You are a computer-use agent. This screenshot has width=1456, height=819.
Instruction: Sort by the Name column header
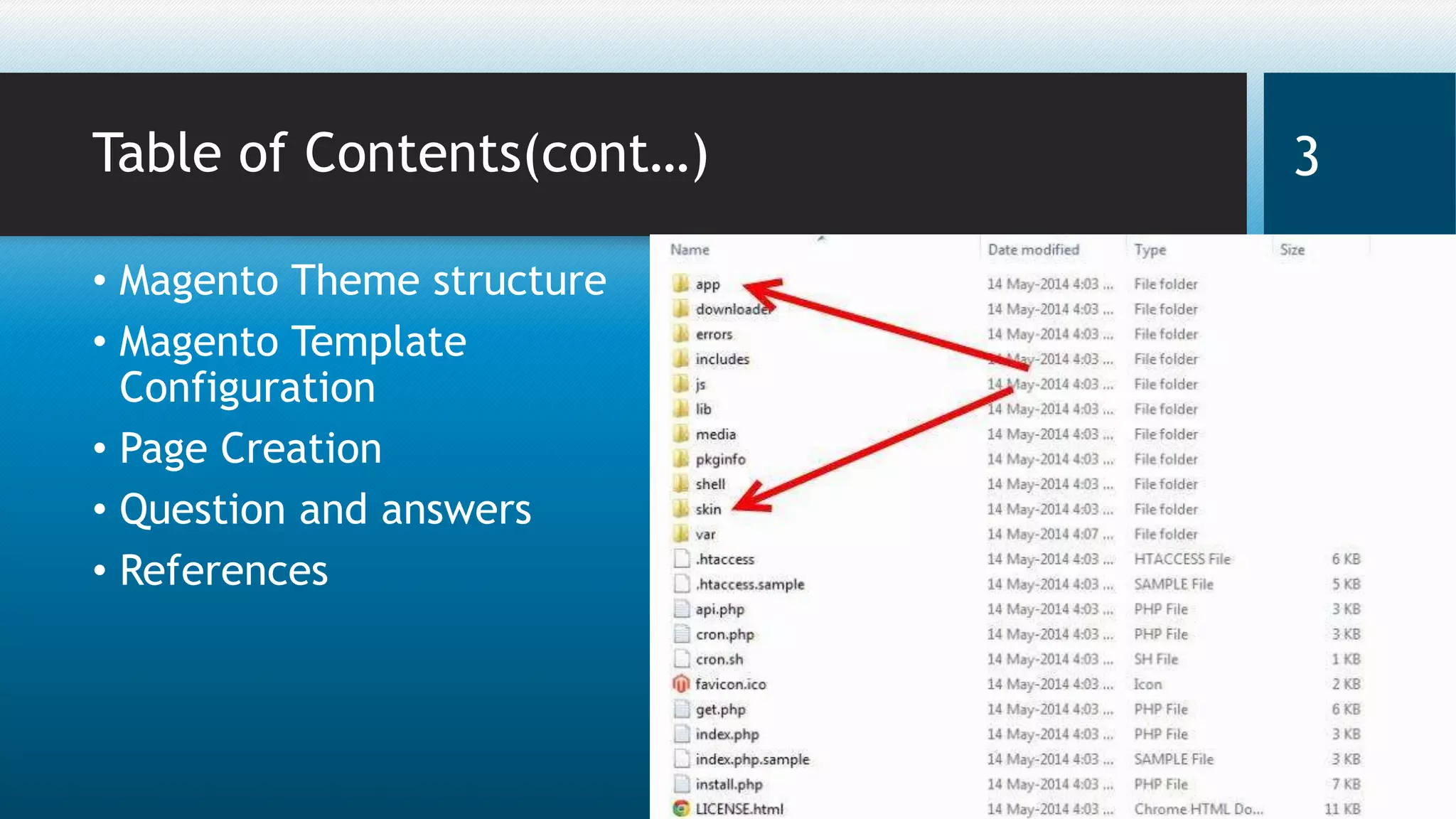tap(690, 250)
